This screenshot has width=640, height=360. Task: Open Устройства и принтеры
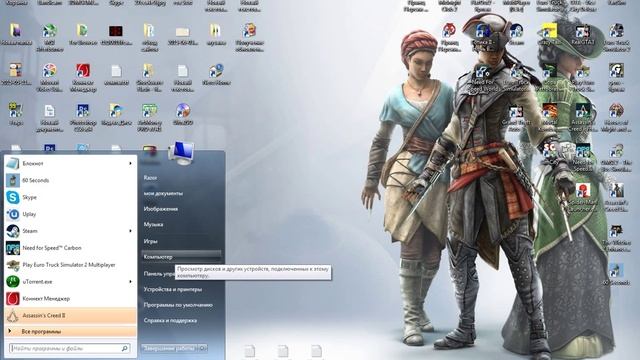click(x=173, y=289)
